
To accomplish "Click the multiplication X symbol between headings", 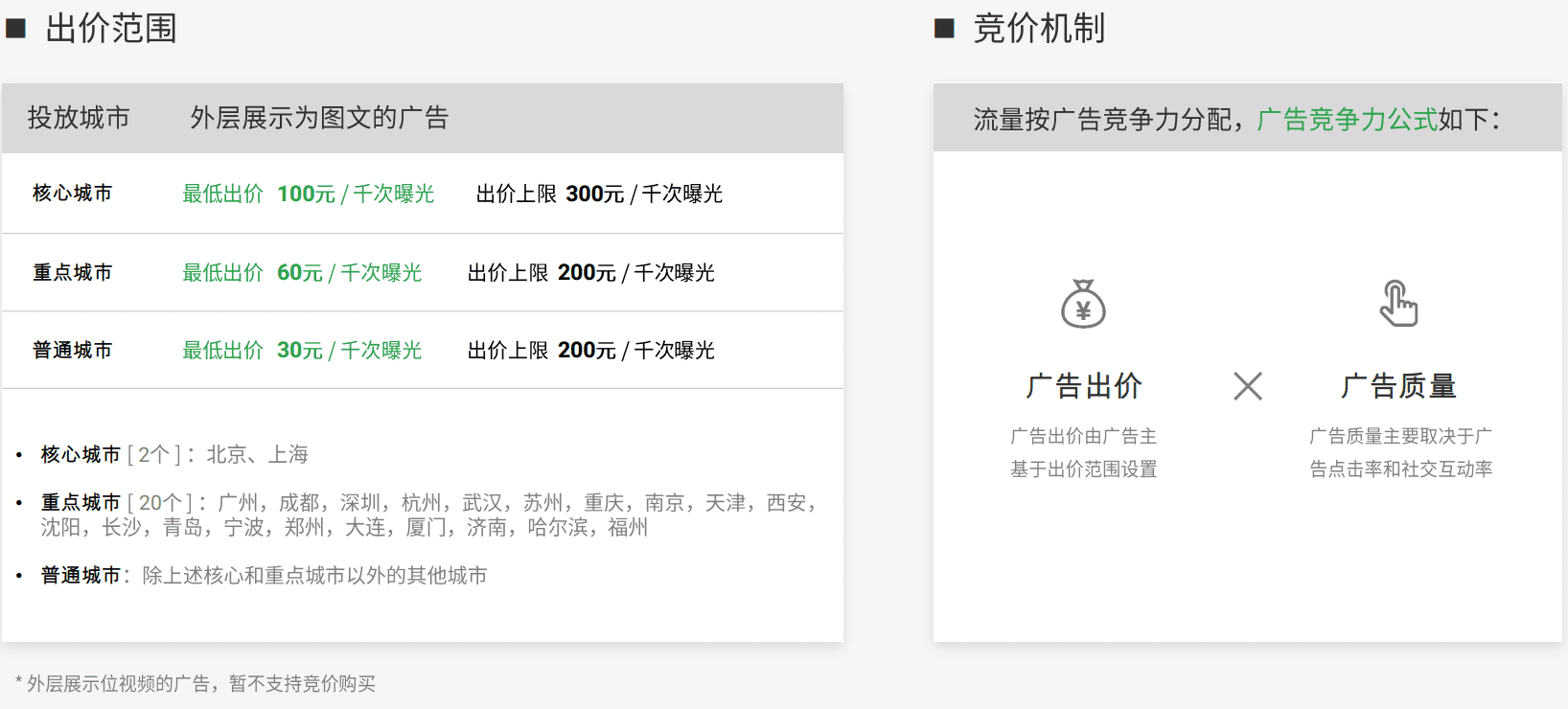I will coord(1247,386).
